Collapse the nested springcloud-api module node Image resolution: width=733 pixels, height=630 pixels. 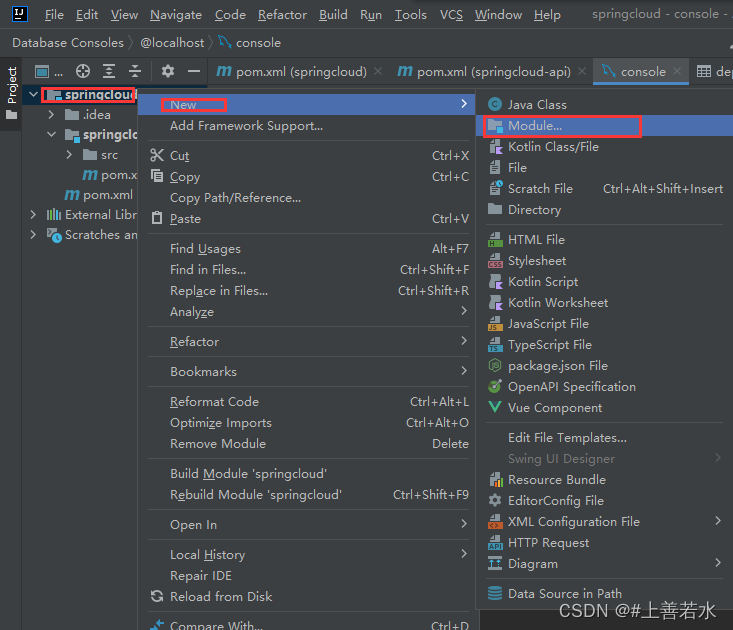(51, 135)
